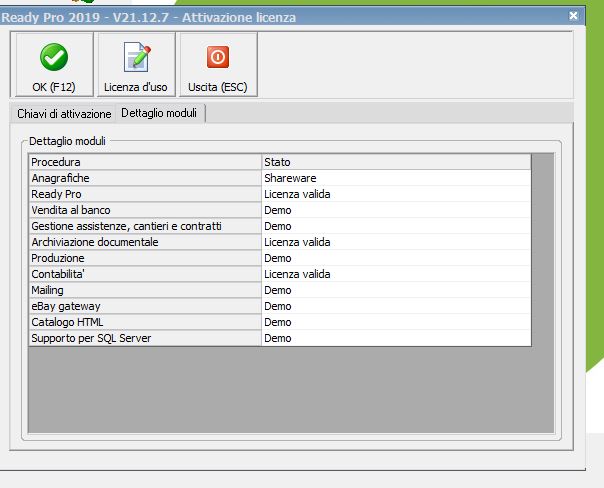Click Licenza valida status of Archiviazione documentale

point(396,242)
